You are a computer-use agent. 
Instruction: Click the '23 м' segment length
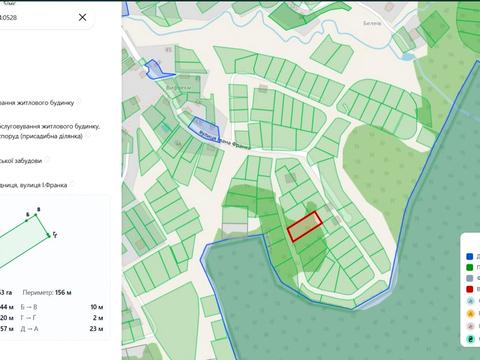coord(96,329)
